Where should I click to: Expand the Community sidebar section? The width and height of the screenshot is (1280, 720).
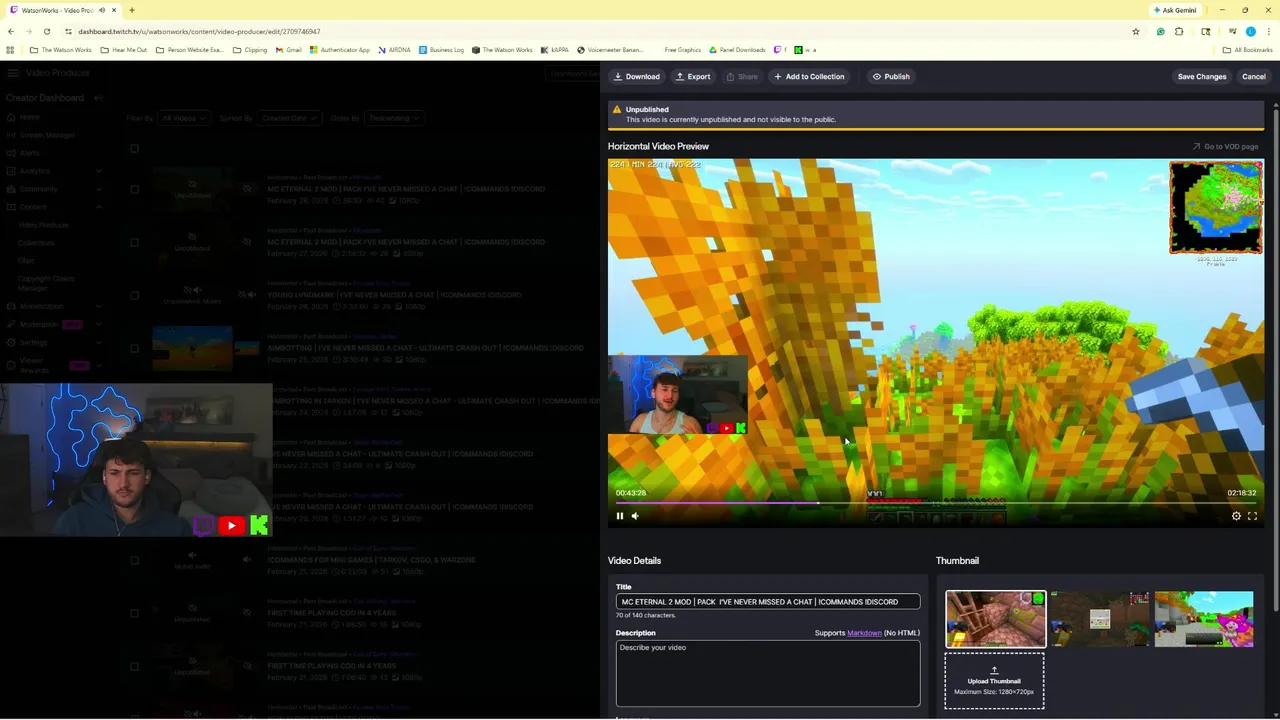coord(98,189)
